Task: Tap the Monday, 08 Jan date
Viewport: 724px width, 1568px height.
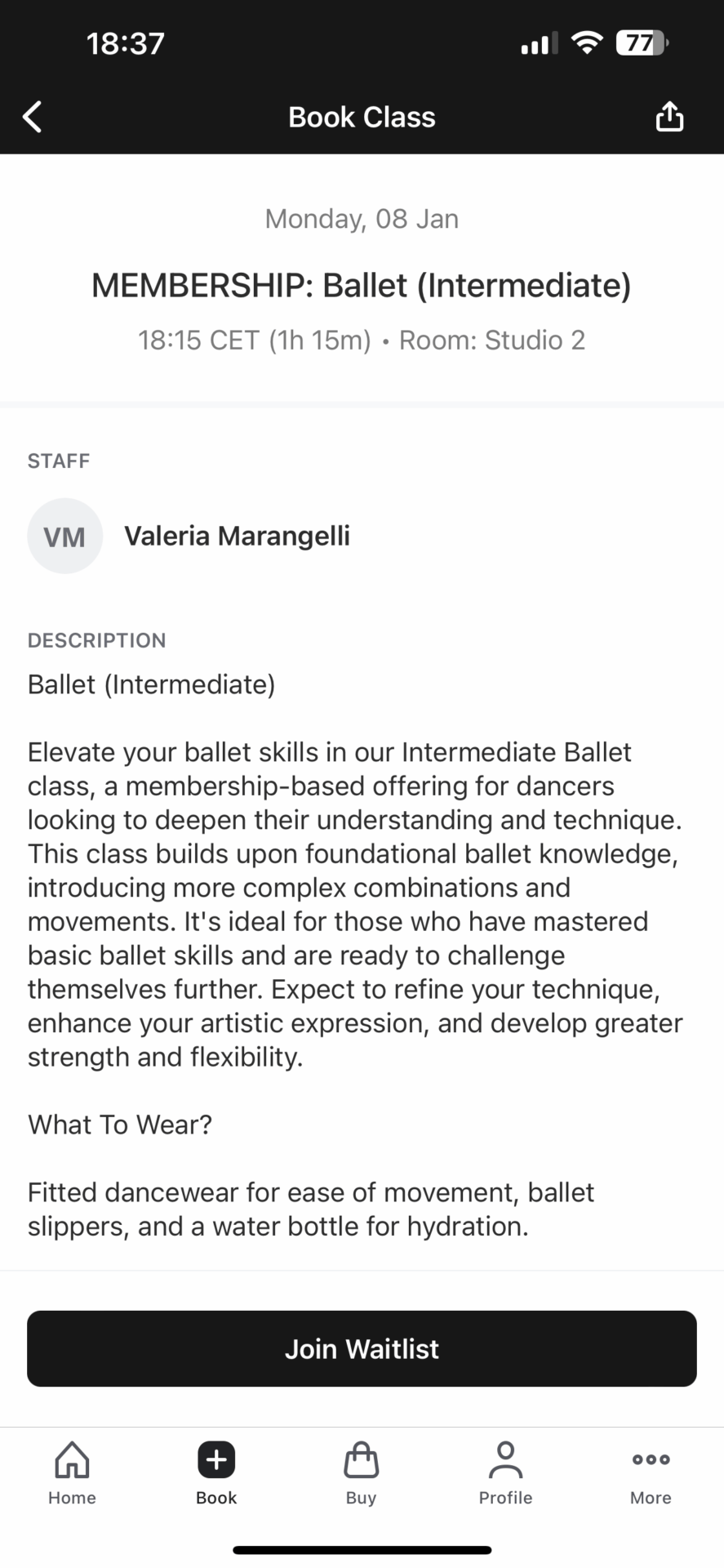Action: (x=362, y=219)
